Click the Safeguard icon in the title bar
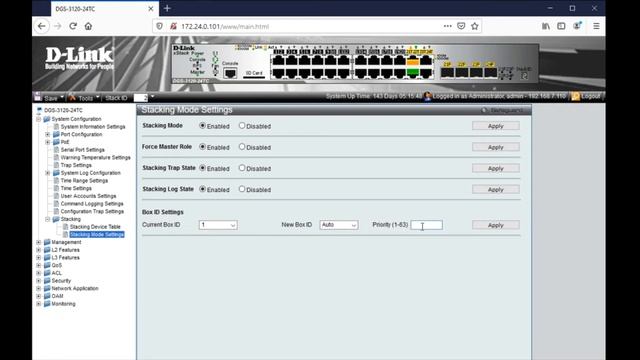Screen dimensions: 640x360 tap(484, 110)
